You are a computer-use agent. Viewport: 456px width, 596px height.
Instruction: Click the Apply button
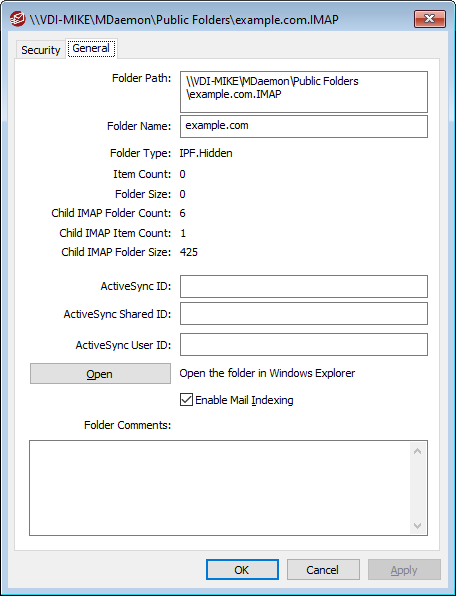(404, 569)
